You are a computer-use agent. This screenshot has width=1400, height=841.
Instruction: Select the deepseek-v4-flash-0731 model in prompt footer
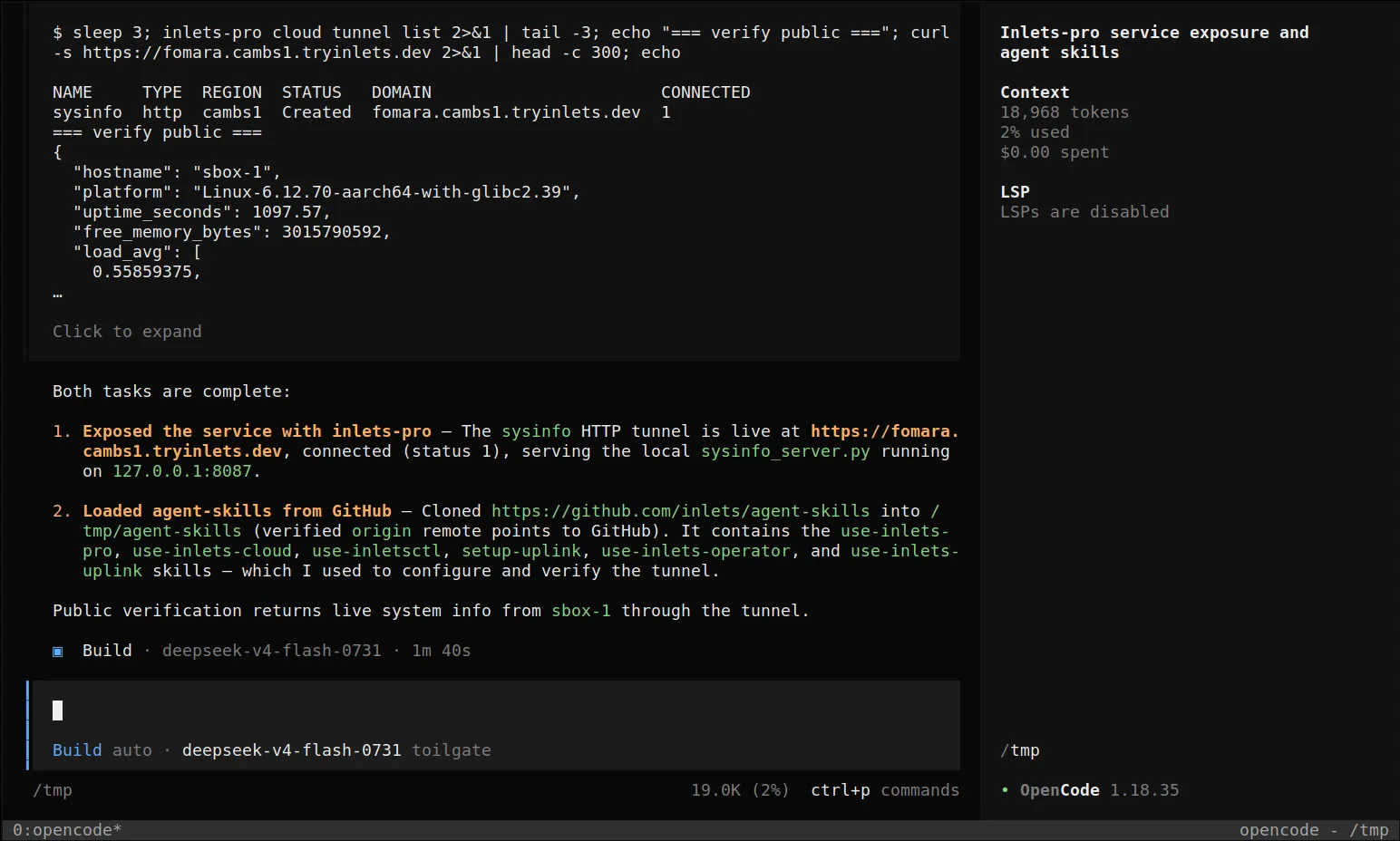[x=291, y=750]
